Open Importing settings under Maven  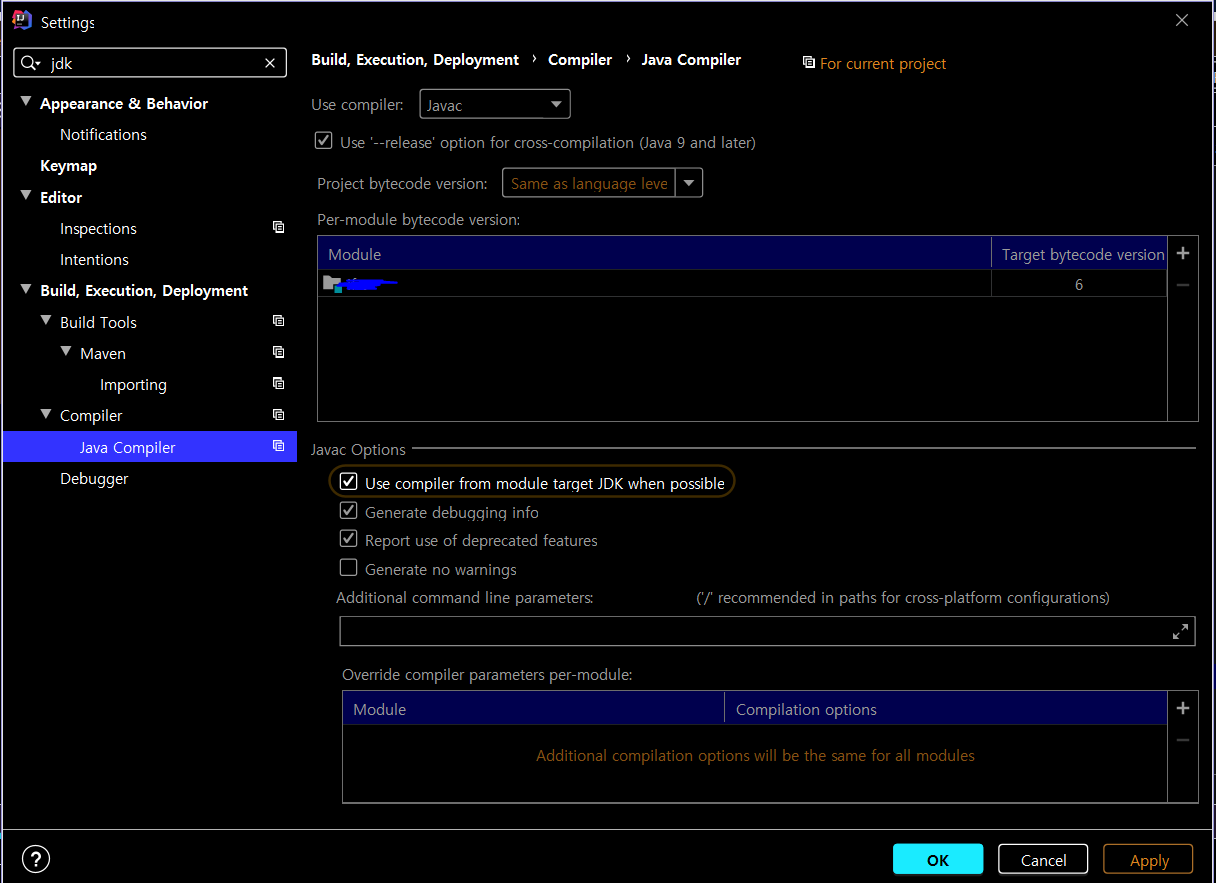(x=133, y=384)
